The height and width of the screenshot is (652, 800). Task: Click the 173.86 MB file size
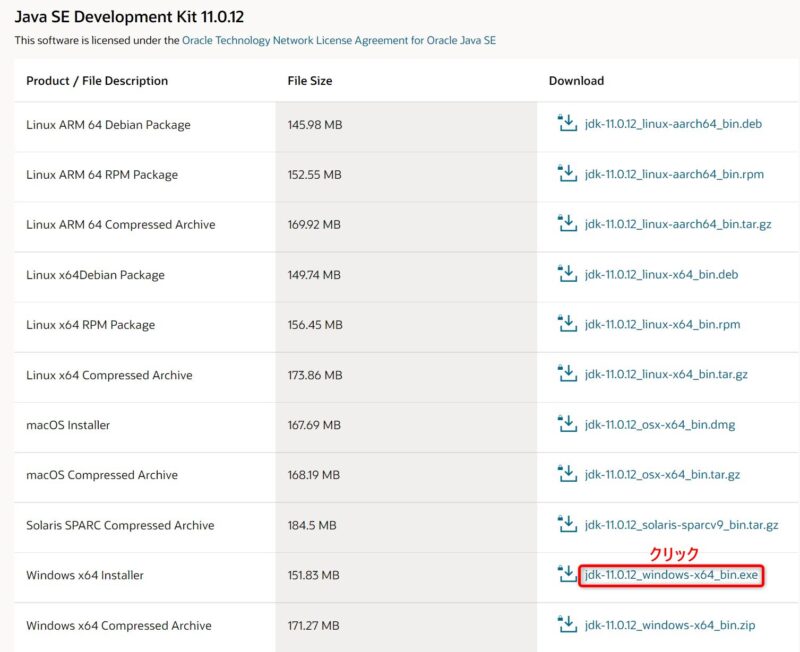(x=315, y=375)
